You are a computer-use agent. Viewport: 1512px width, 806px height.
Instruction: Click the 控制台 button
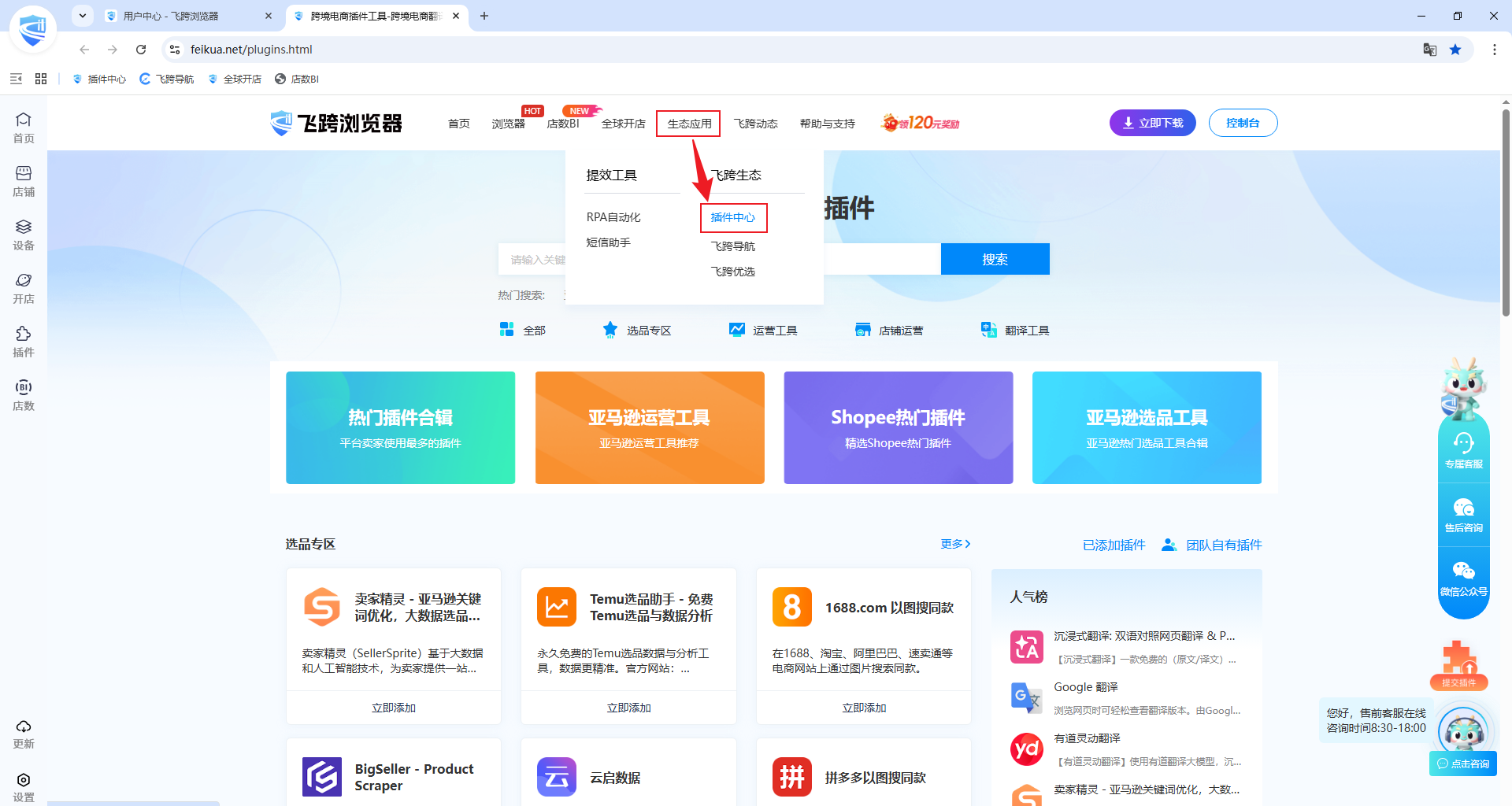(x=1243, y=123)
